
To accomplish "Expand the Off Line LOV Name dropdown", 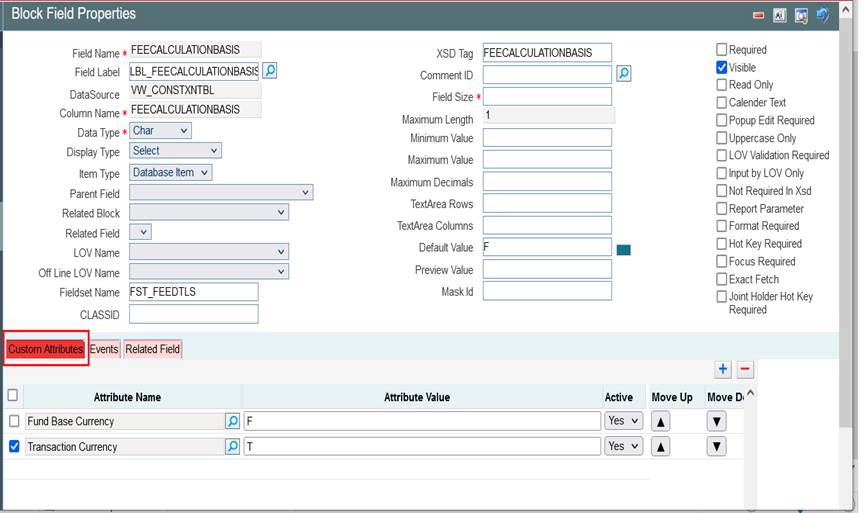I will (x=209, y=272).
